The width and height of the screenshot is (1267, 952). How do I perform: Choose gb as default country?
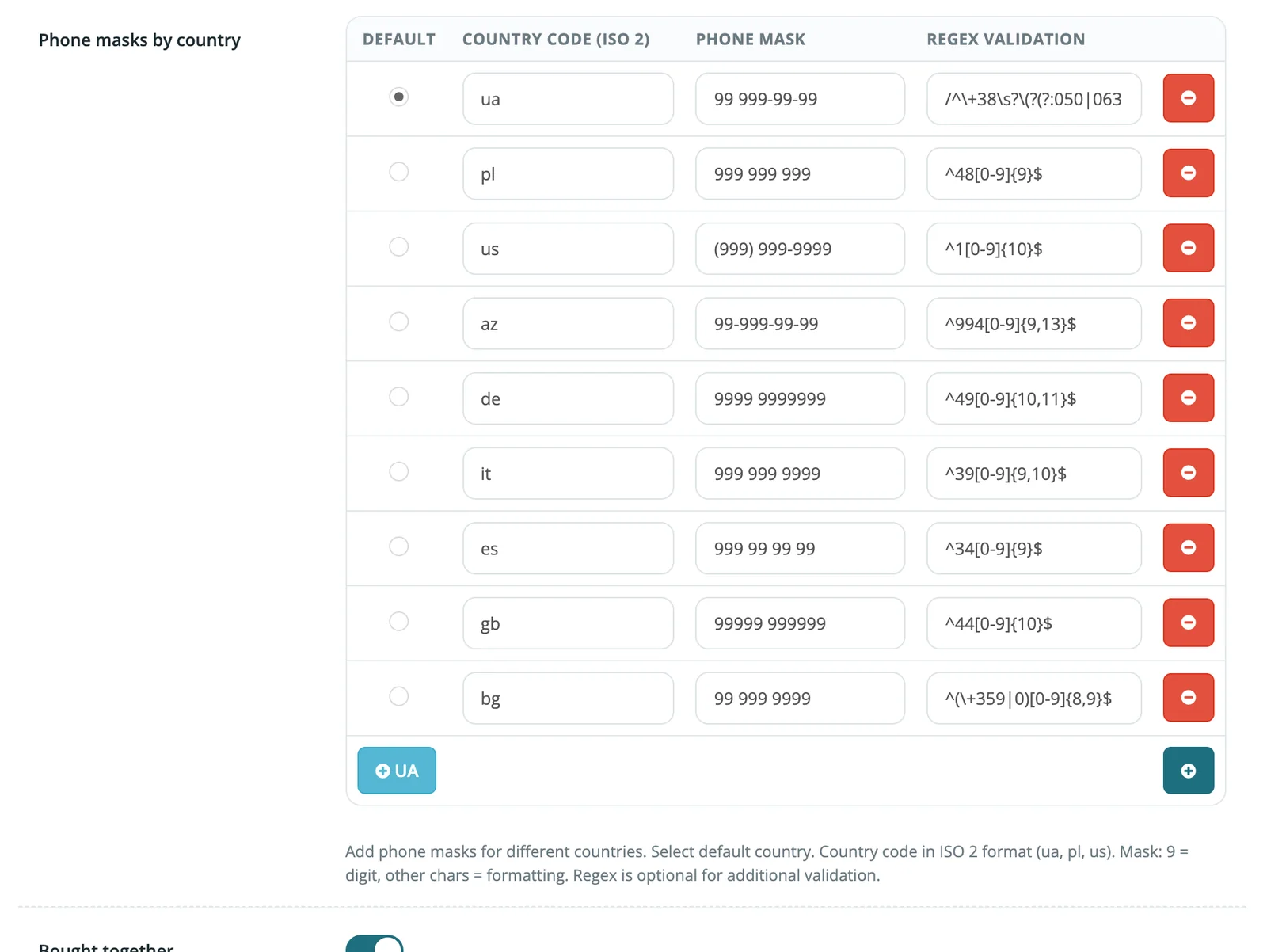click(x=399, y=621)
